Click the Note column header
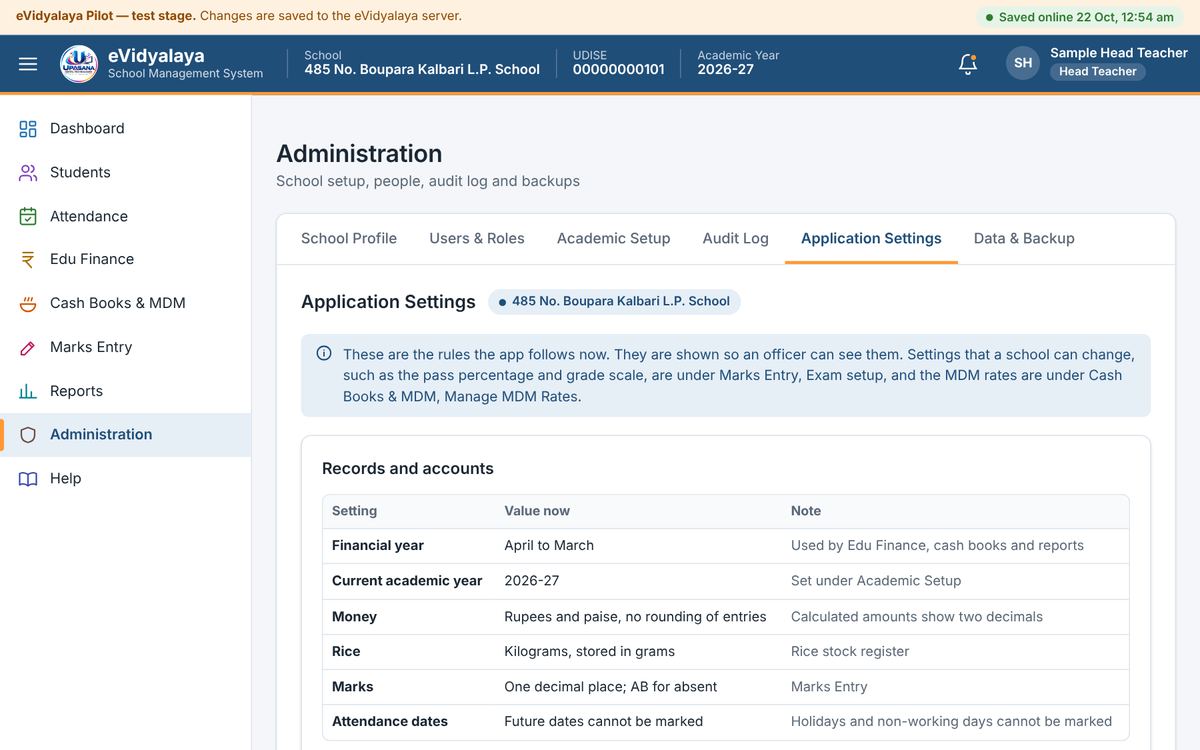The image size is (1200, 750). tap(806, 510)
